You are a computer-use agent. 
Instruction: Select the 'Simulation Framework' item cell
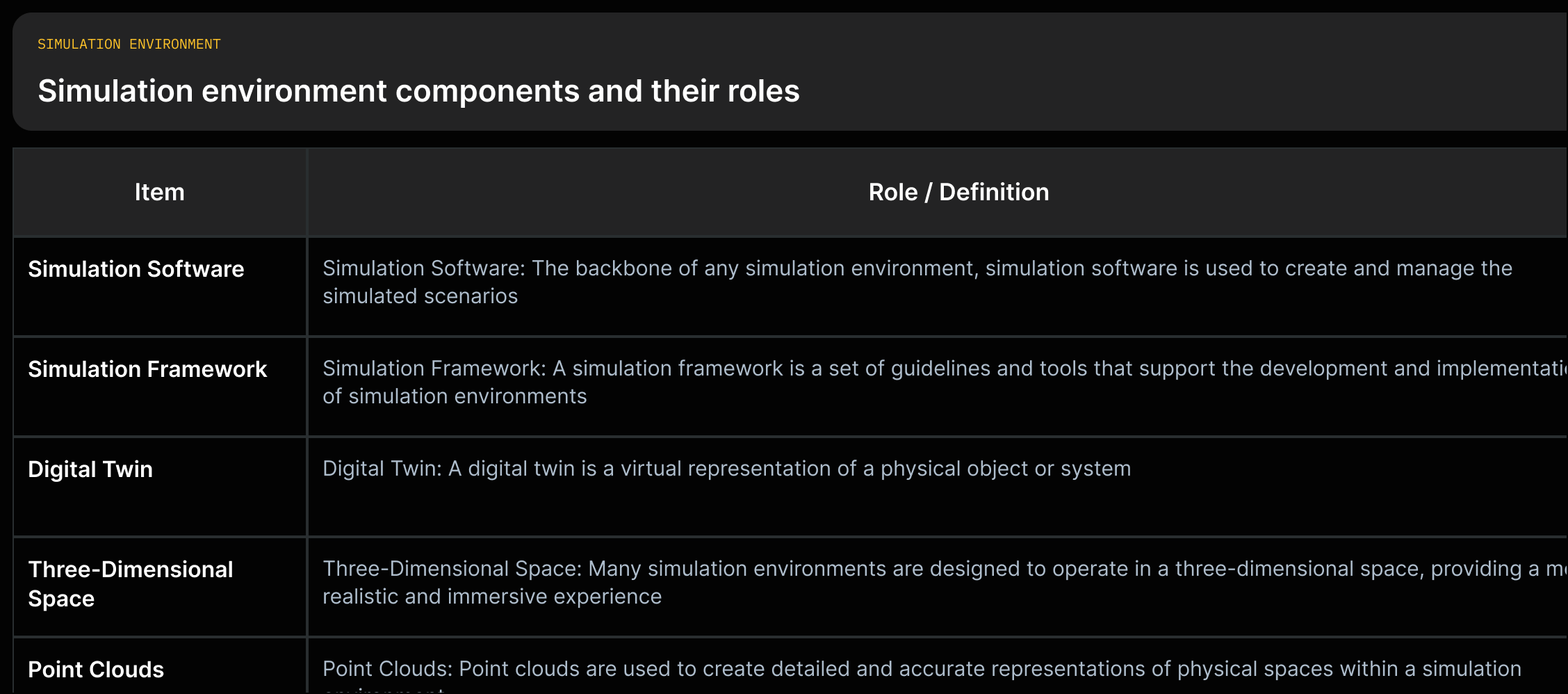[x=160, y=387]
